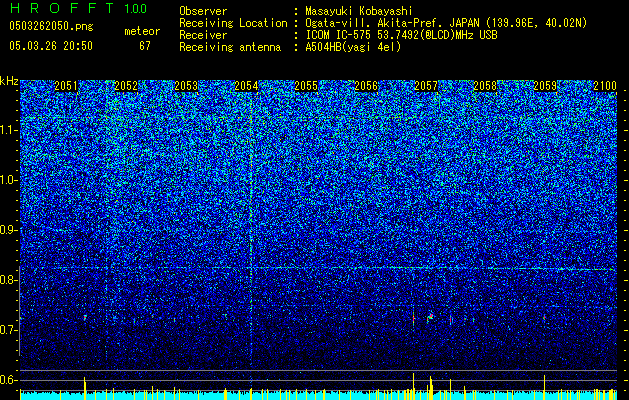Select the filename 0503262050.png
This screenshot has width=629, height=400.
(x=51, y=26)
